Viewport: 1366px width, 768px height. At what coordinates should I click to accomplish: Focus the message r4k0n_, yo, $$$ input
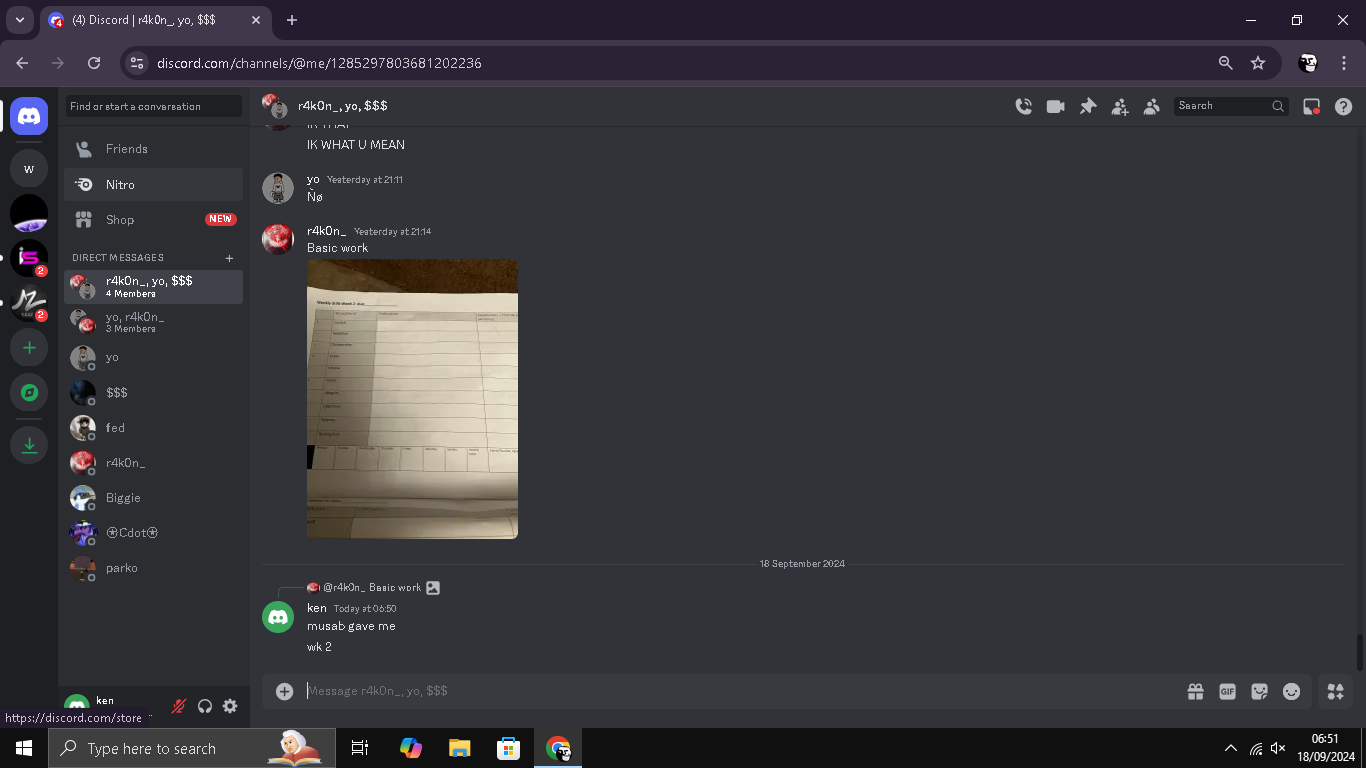pyautogui.click(x=740, y=691)
